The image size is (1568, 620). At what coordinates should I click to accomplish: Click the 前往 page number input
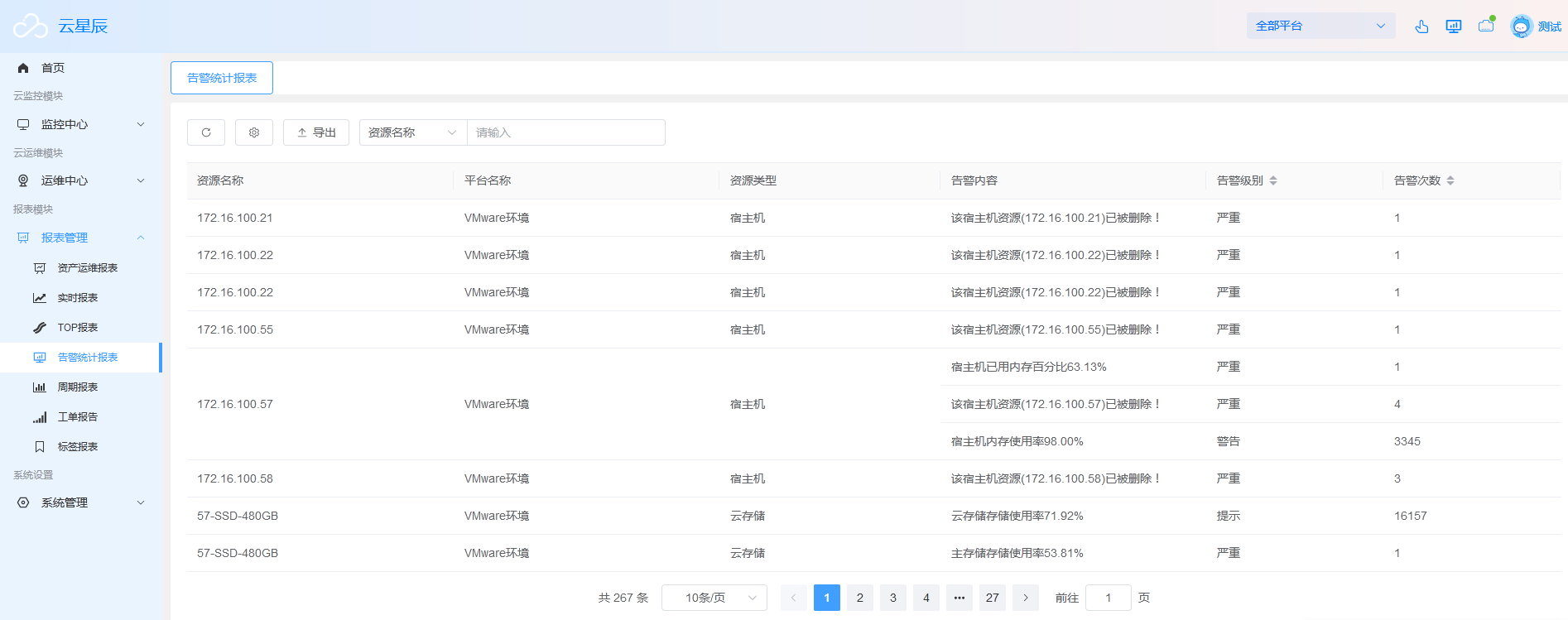(x=1109, y=598)
